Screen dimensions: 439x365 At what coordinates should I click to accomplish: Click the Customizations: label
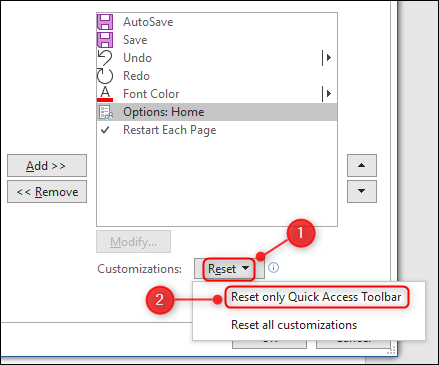[x=140, y=269]
